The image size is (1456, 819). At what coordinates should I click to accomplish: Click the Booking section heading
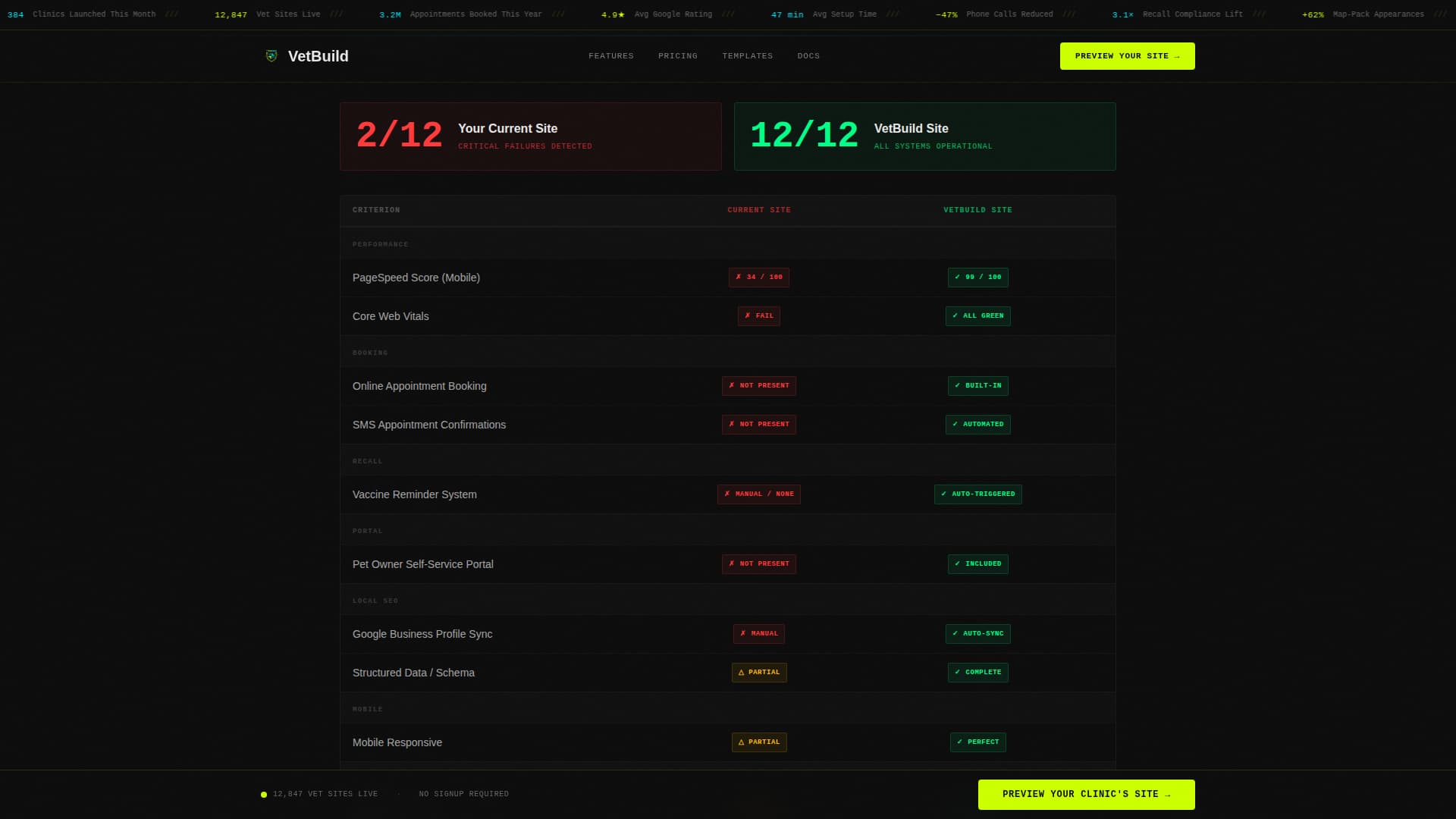(x=370, y=353)
